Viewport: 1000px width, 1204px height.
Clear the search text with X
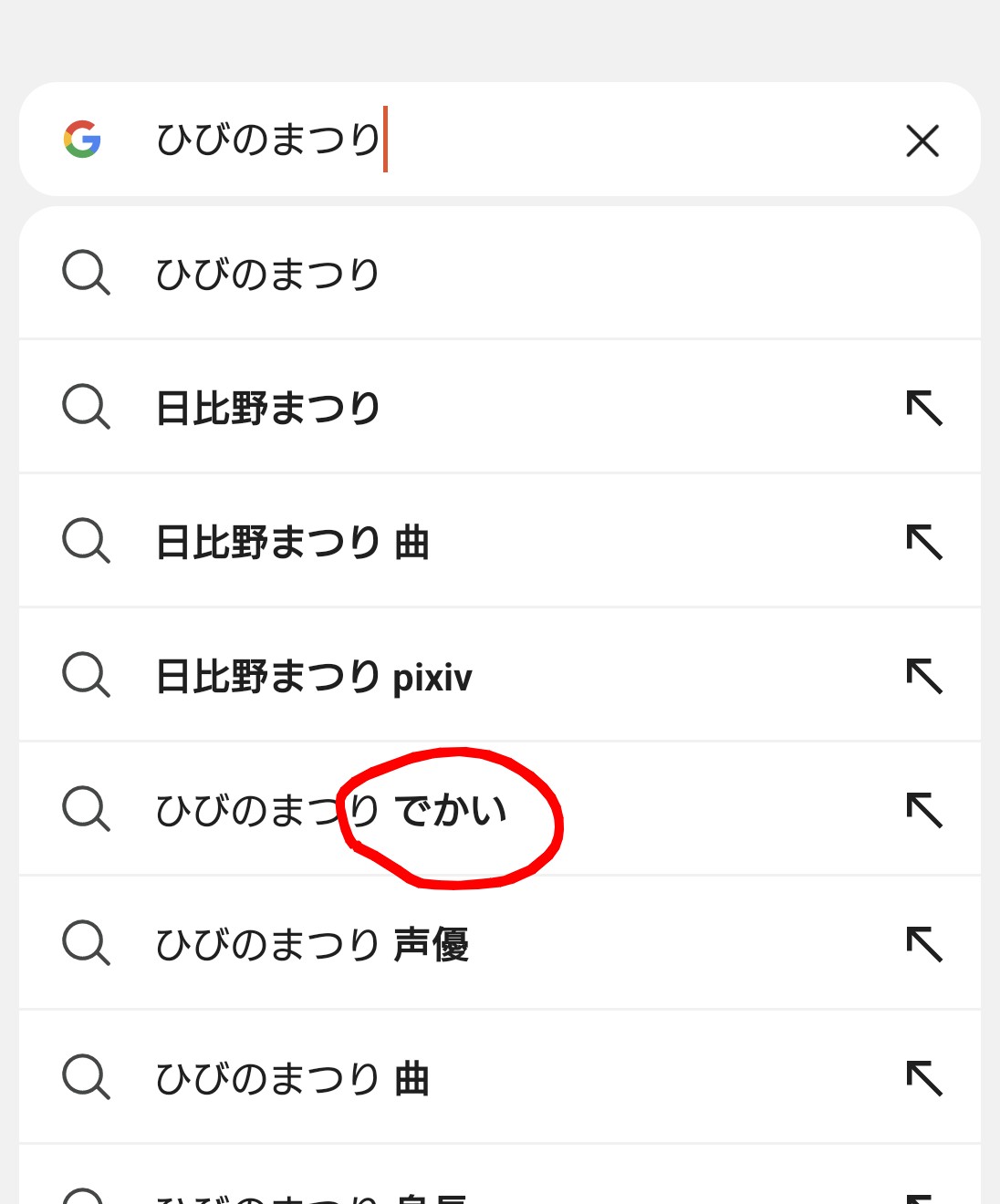click(922, 140)
